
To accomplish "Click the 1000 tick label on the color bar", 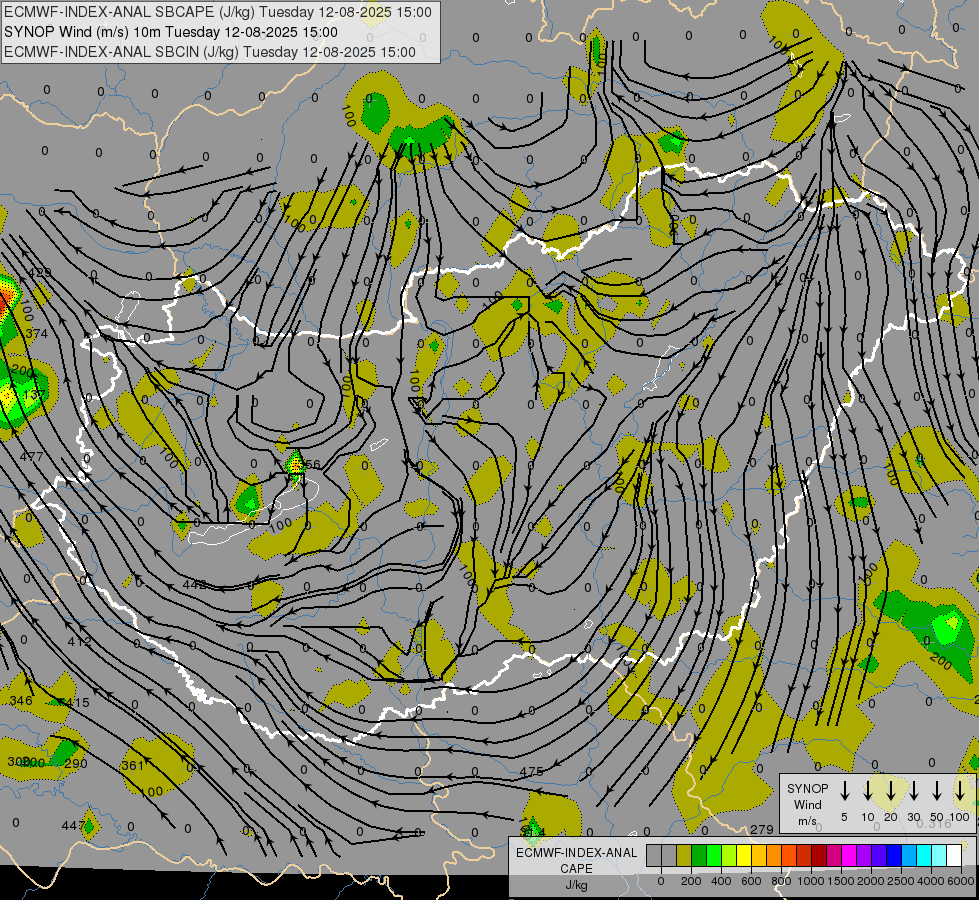I will point(811,881).
